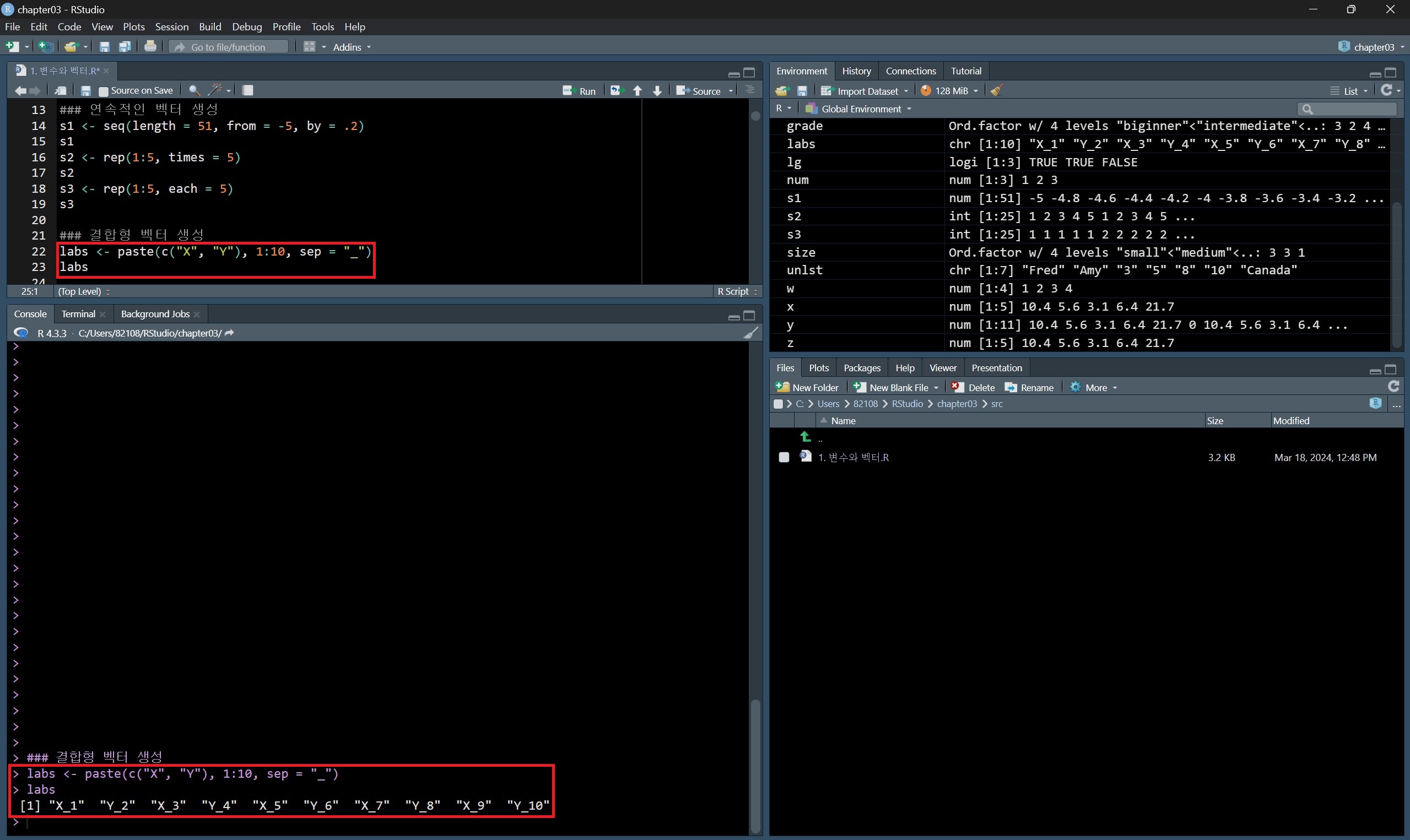
Task: Open the More options dropdown in Files
Action: click(1095, 388)
